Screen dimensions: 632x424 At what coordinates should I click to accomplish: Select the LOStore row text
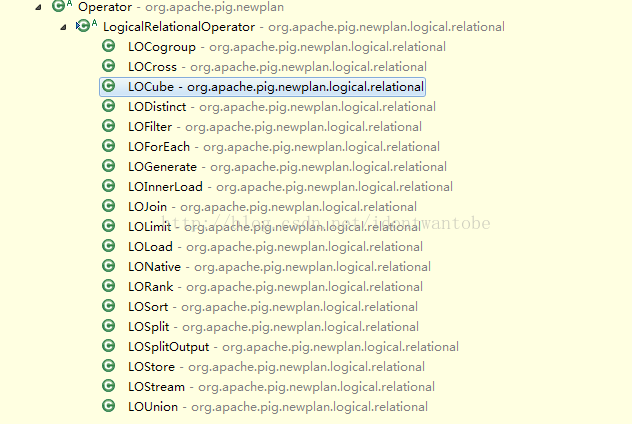pos(276,367)
